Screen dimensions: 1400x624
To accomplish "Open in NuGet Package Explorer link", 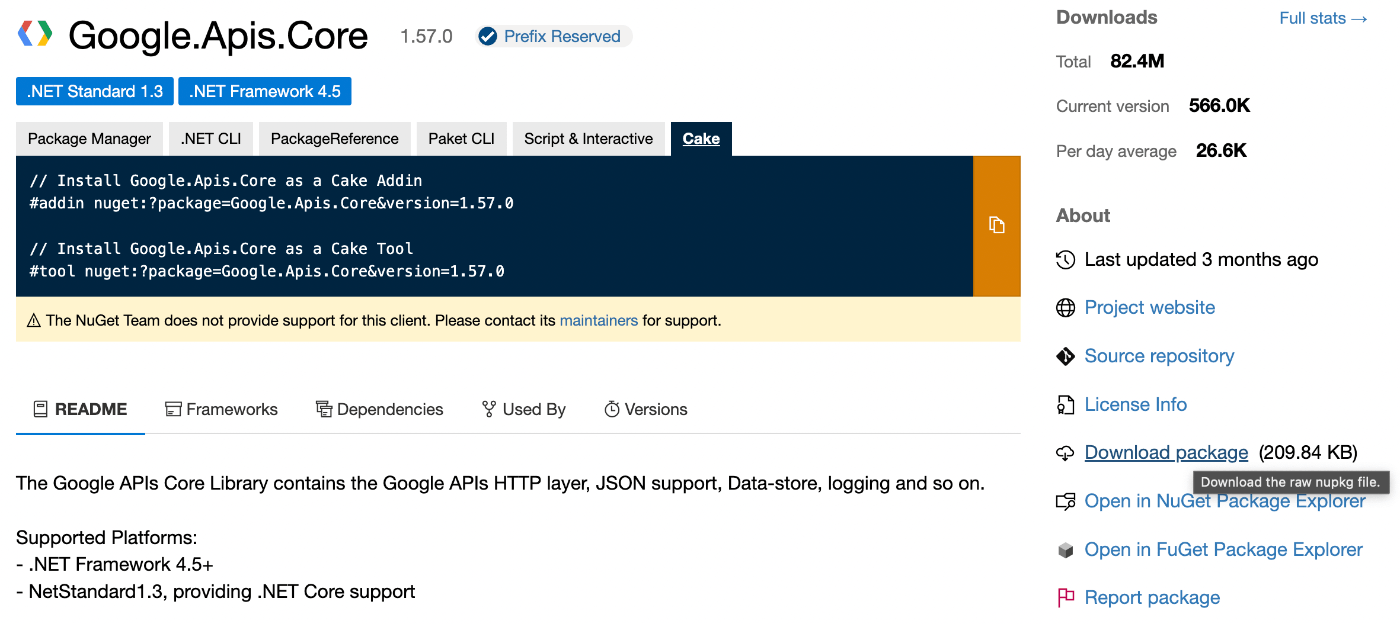I will pos(1225,501).
